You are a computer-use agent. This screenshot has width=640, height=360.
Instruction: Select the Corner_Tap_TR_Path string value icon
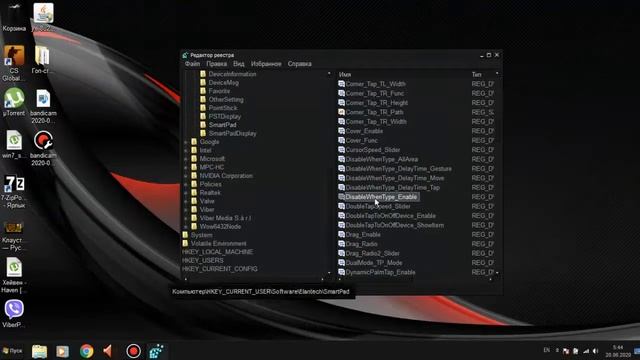[342, 112]
